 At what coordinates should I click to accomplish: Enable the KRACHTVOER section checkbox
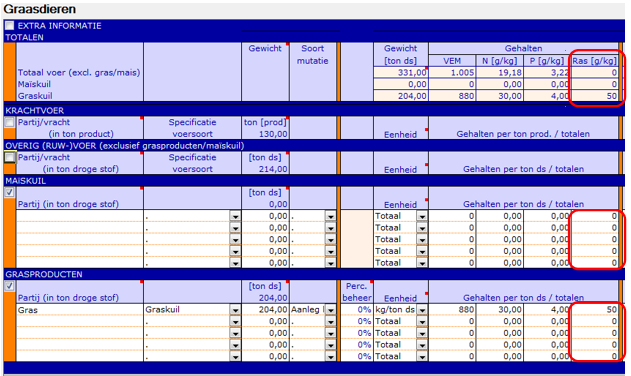[x=10, y=122]
